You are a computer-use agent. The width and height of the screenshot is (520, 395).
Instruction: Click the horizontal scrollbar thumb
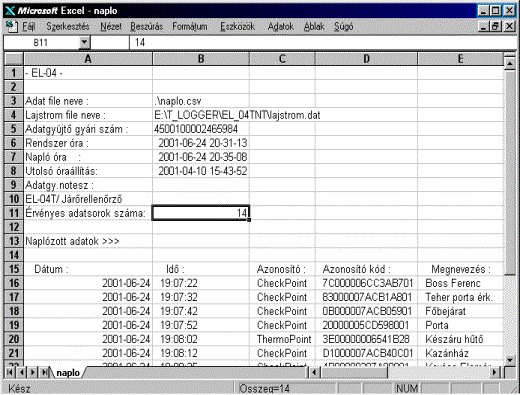coord(354,372)
